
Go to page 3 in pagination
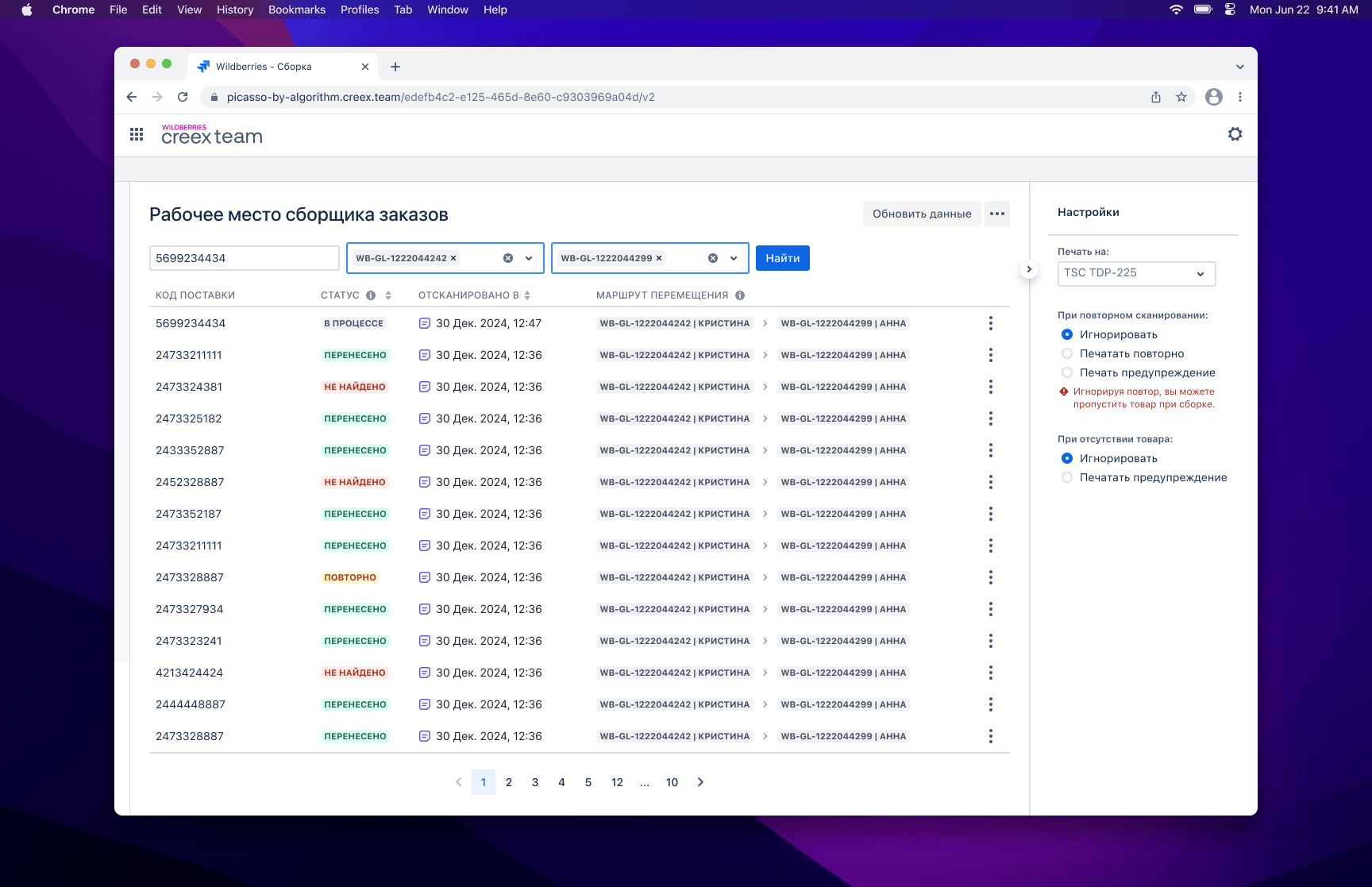[x=535, y=782]
